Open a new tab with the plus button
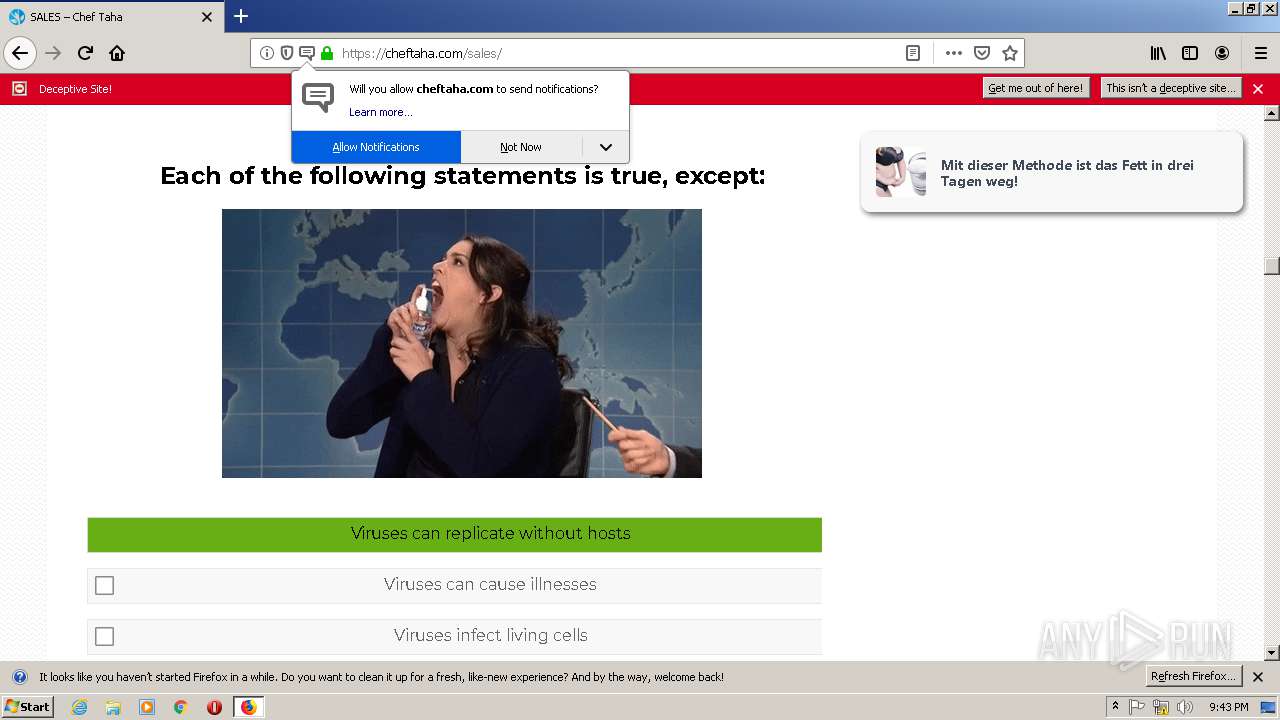This screenshot has height=720, width=1280. click(241, 16)
